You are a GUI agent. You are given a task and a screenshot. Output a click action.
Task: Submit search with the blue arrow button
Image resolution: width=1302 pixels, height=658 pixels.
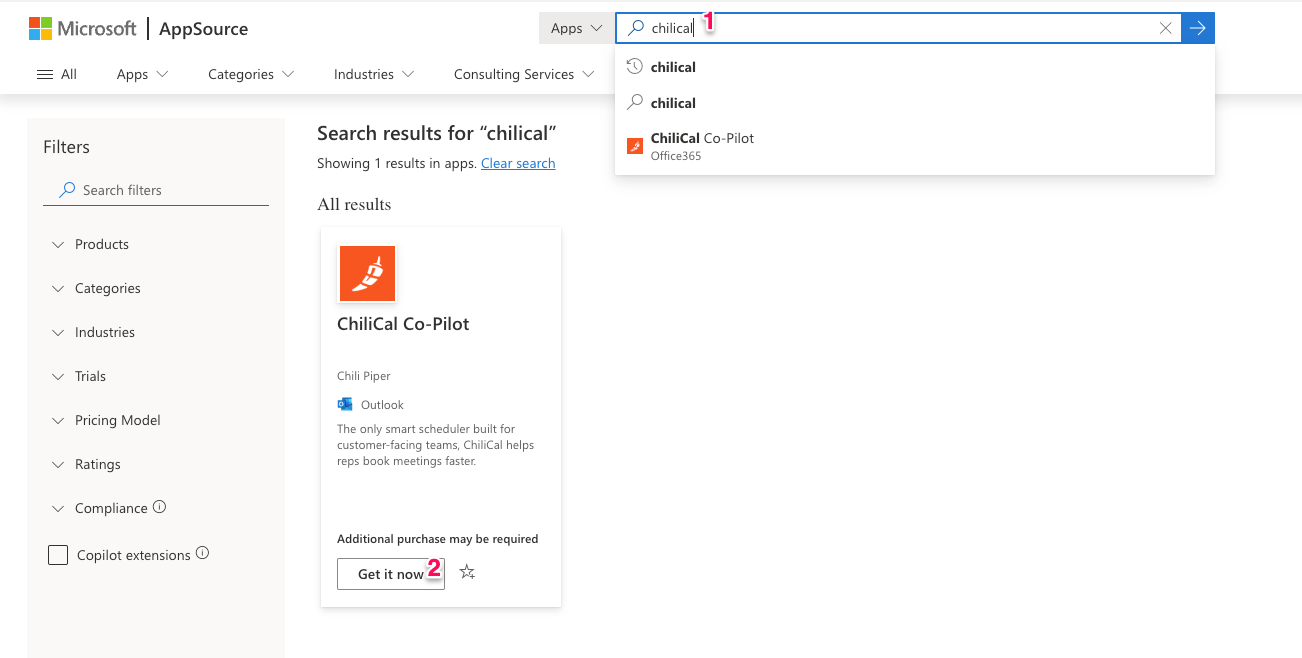pyautogui.click(x=1198, y=28)
